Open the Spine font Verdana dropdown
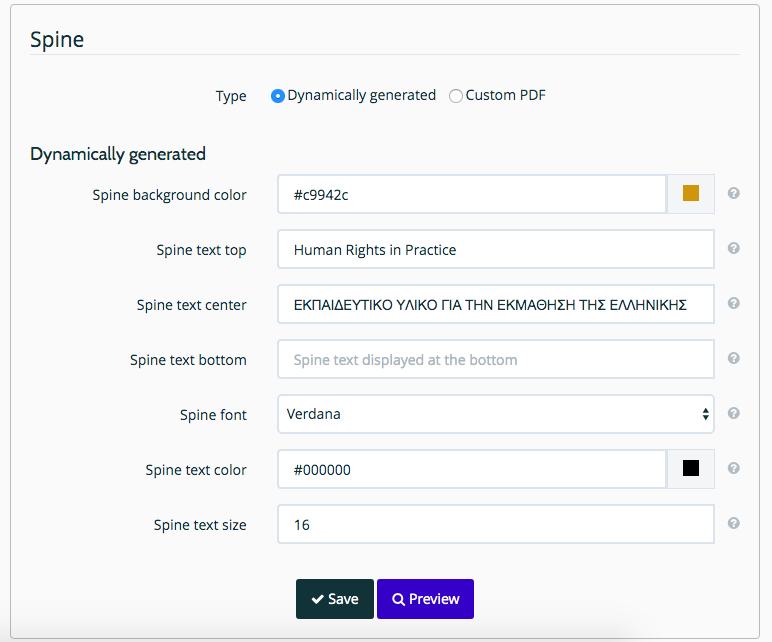Screen dimensions: 772x642 pos(496,414)
